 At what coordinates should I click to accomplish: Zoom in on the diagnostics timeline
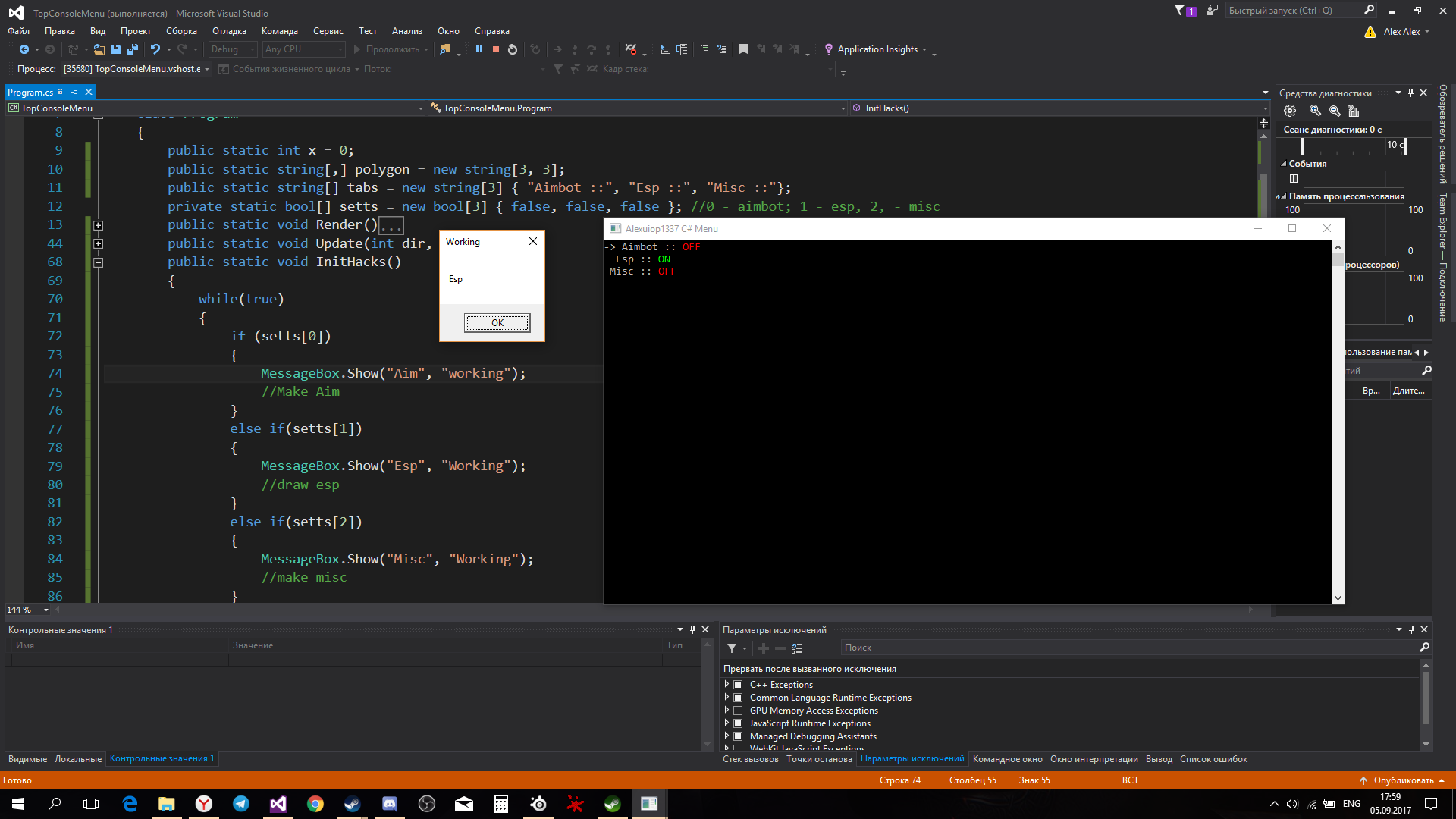pos(1316,111)
